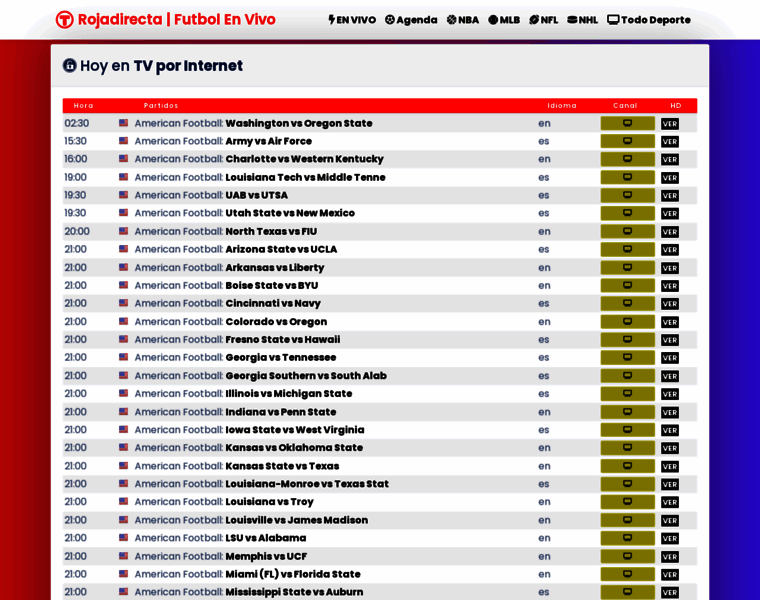Click the US flag icon for Washington vs Oregon State
This screenshot has height=600, width=760.
click(x=124, y=123)
